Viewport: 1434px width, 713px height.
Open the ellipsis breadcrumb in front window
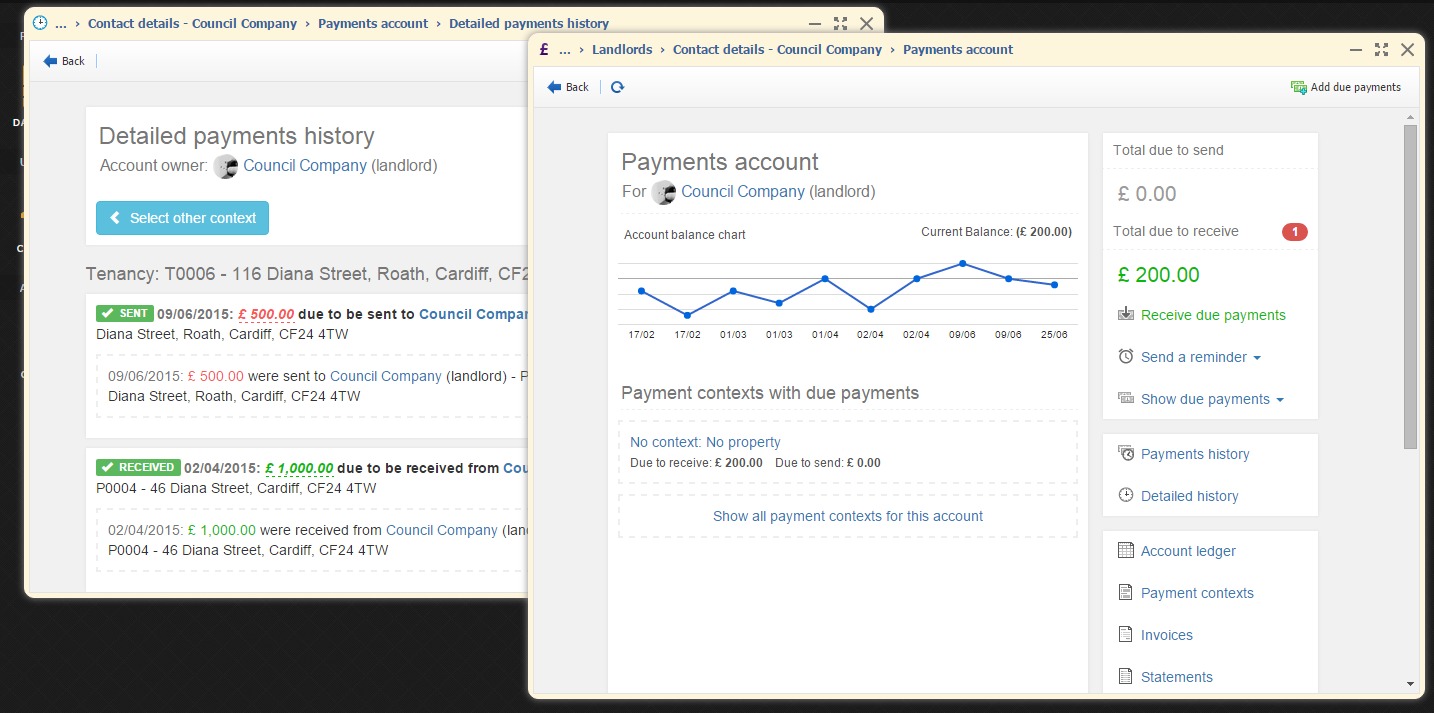coord(565,50)
